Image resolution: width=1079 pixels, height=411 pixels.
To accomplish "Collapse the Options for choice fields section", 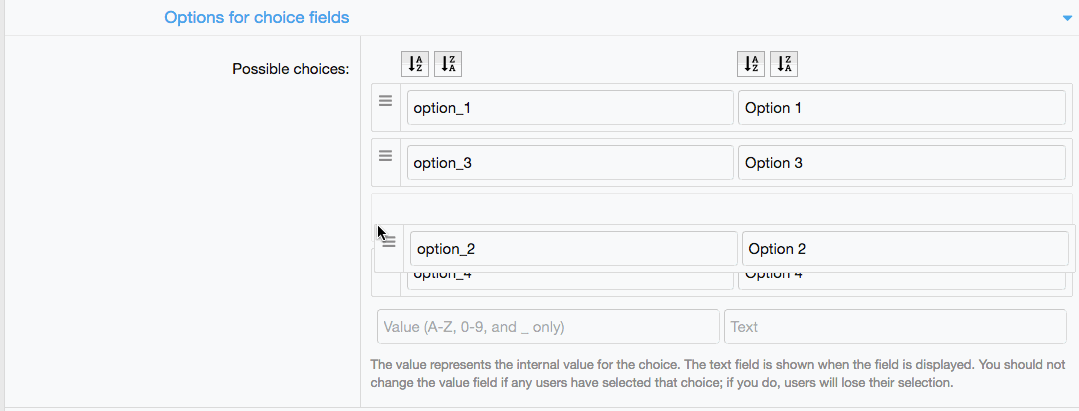I will click(1068, 18).
